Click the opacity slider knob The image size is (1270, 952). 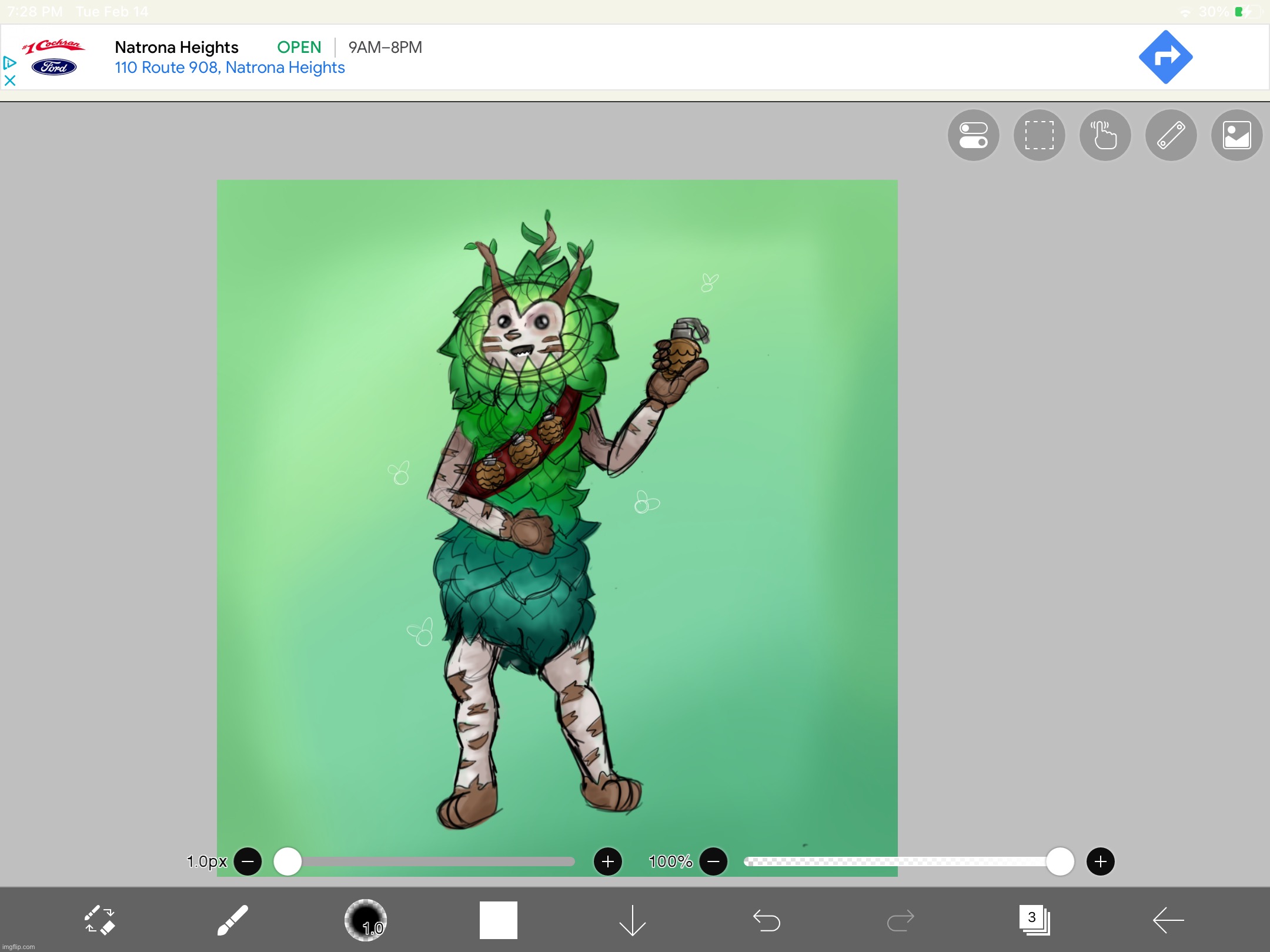click(1060, 862)
